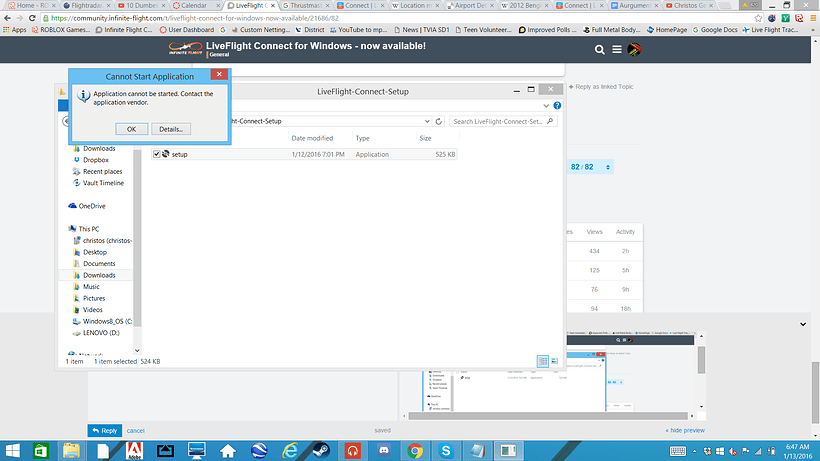
Task: Click the Infinite Flight logo
Action: (185, 49)
